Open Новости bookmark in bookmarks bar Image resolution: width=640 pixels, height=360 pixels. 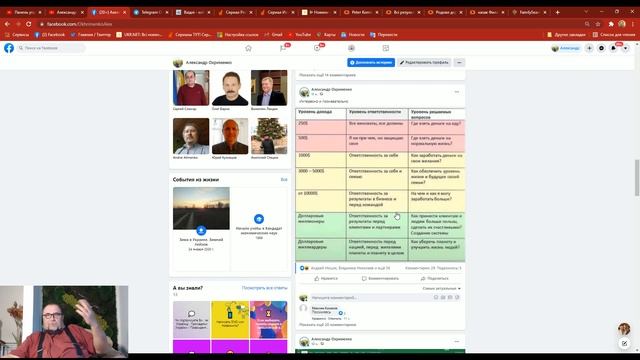(353, 35)
